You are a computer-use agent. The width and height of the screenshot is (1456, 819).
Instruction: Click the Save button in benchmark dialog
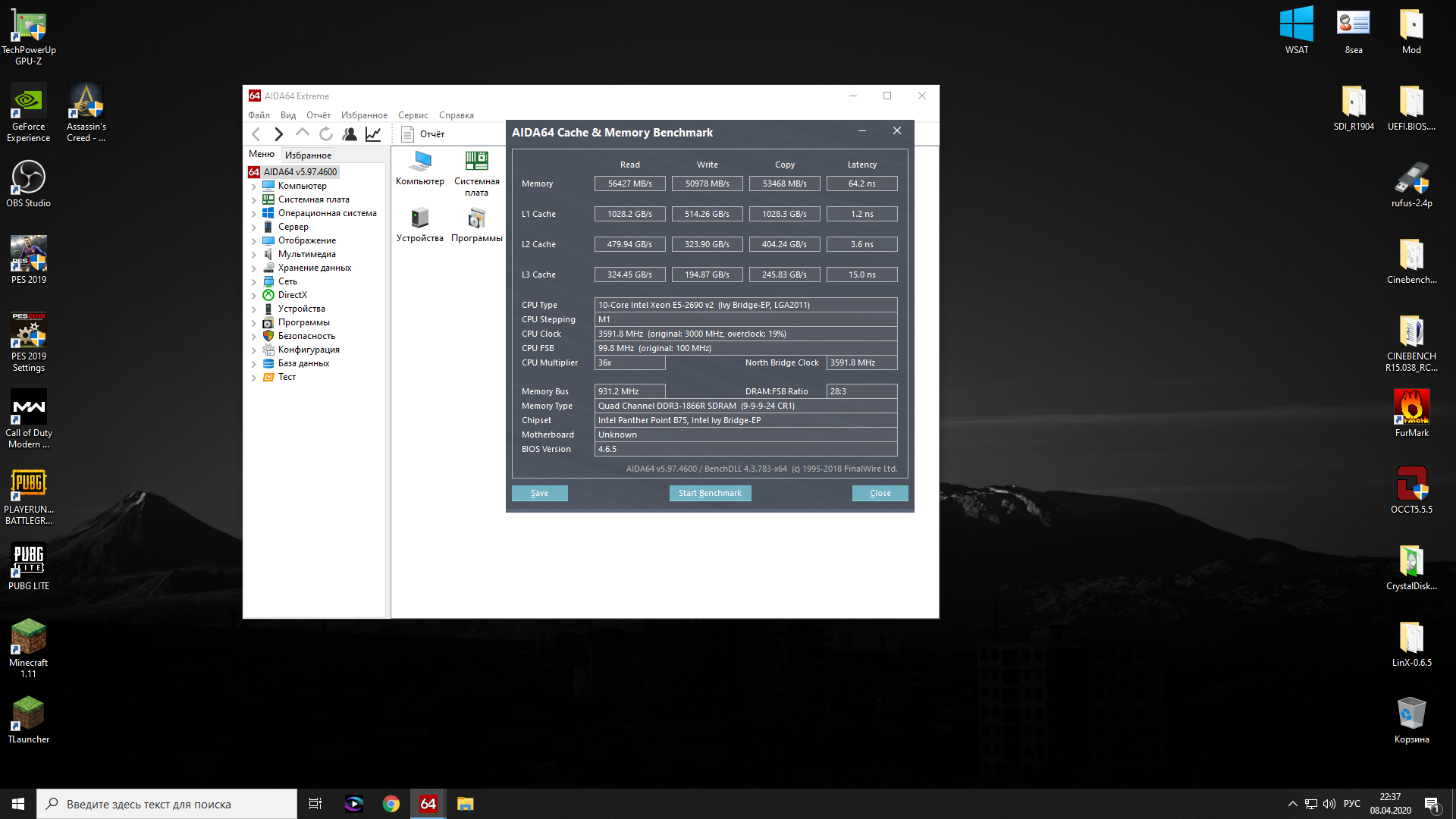(x=539, y=493)
